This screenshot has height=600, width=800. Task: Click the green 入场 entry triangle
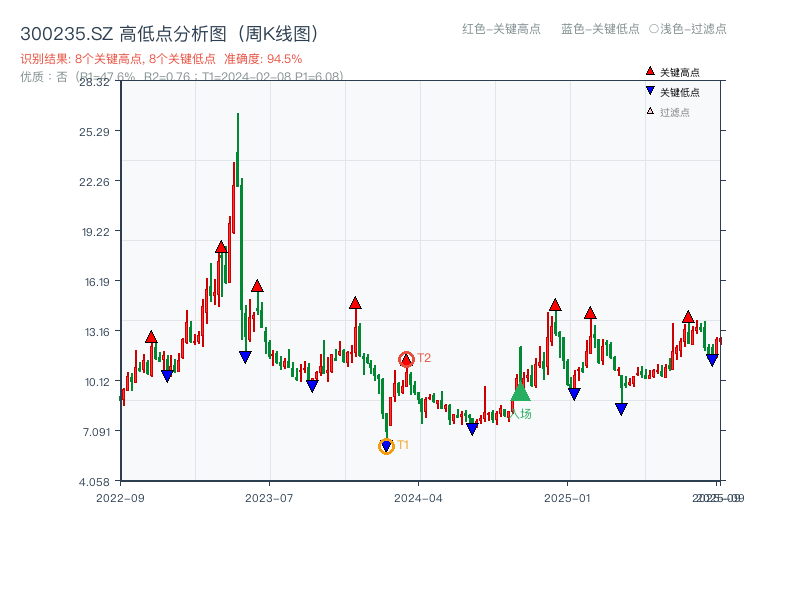(522, 396)
